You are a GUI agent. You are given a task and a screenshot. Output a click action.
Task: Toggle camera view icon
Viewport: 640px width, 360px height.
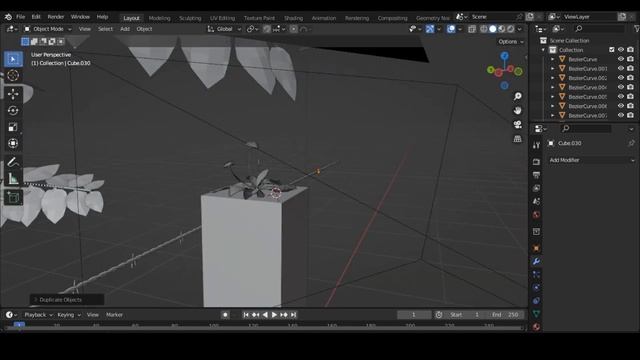tap(518, 124)
